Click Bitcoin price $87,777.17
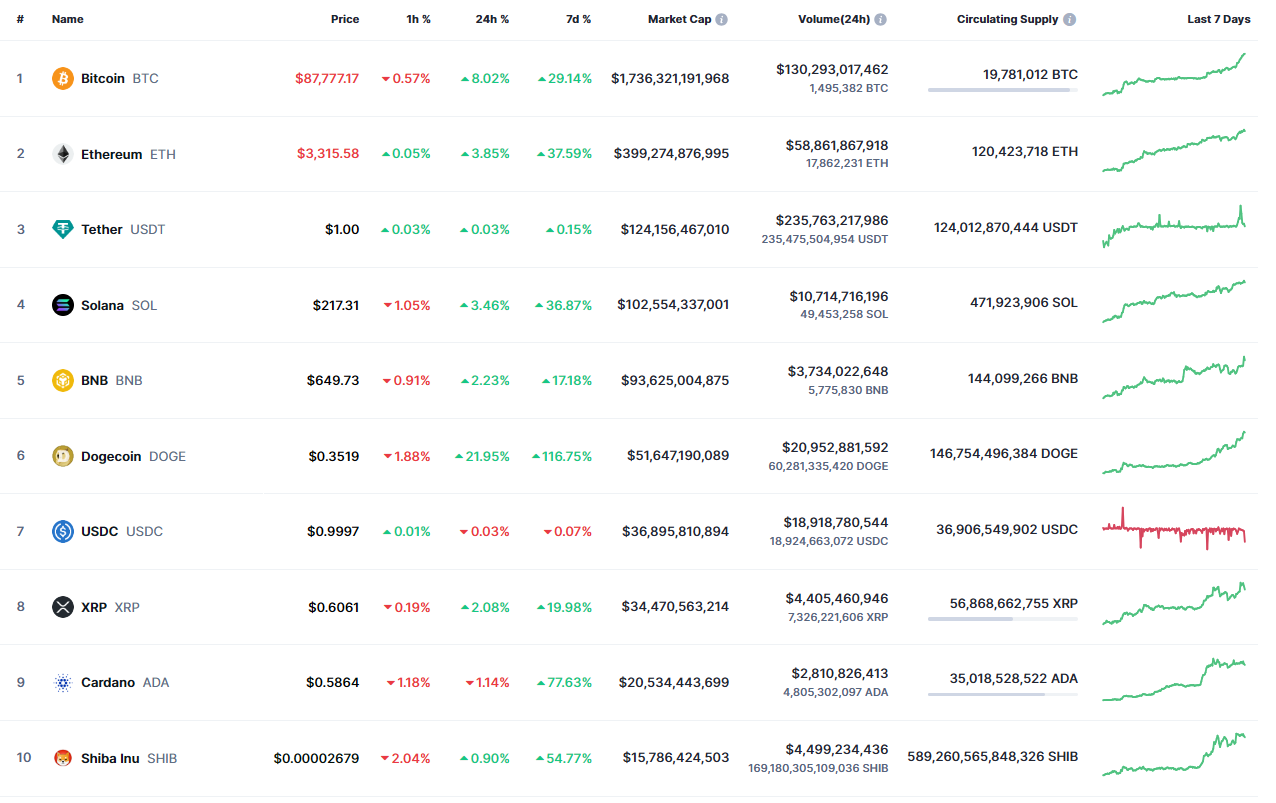Screen dimensions: 1276x803 (x=327, y=78)
